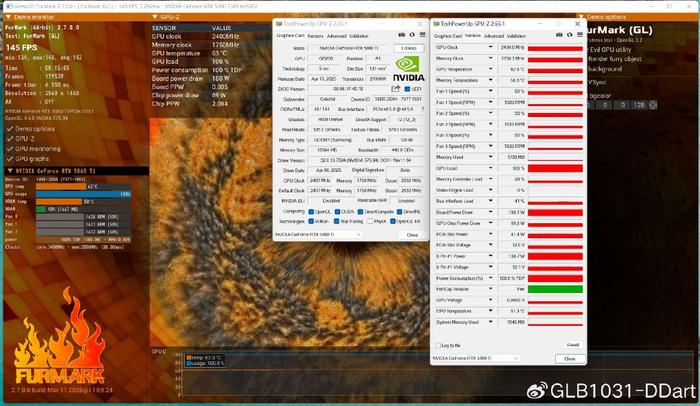Toggle the OpenCL checkbox

tap(311, 212)
